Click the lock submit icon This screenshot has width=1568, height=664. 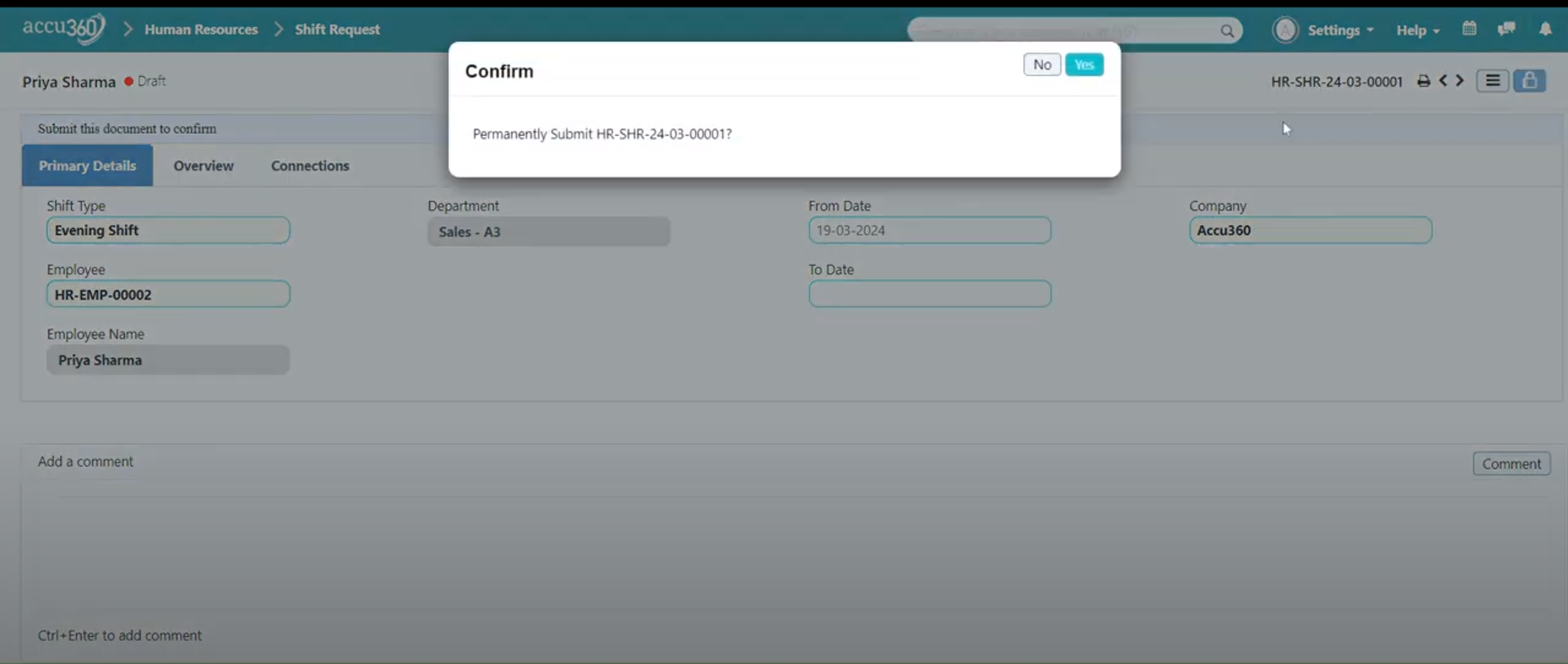tap(1529, 81)
